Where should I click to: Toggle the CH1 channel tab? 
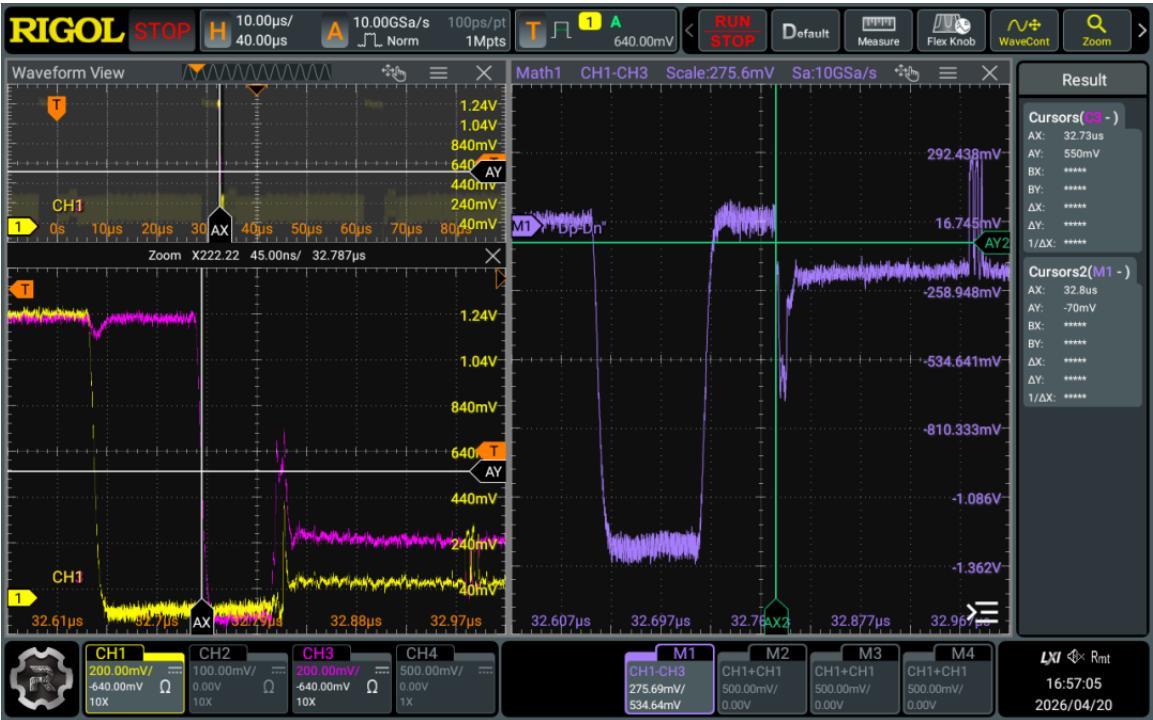[x=135, y=678]
